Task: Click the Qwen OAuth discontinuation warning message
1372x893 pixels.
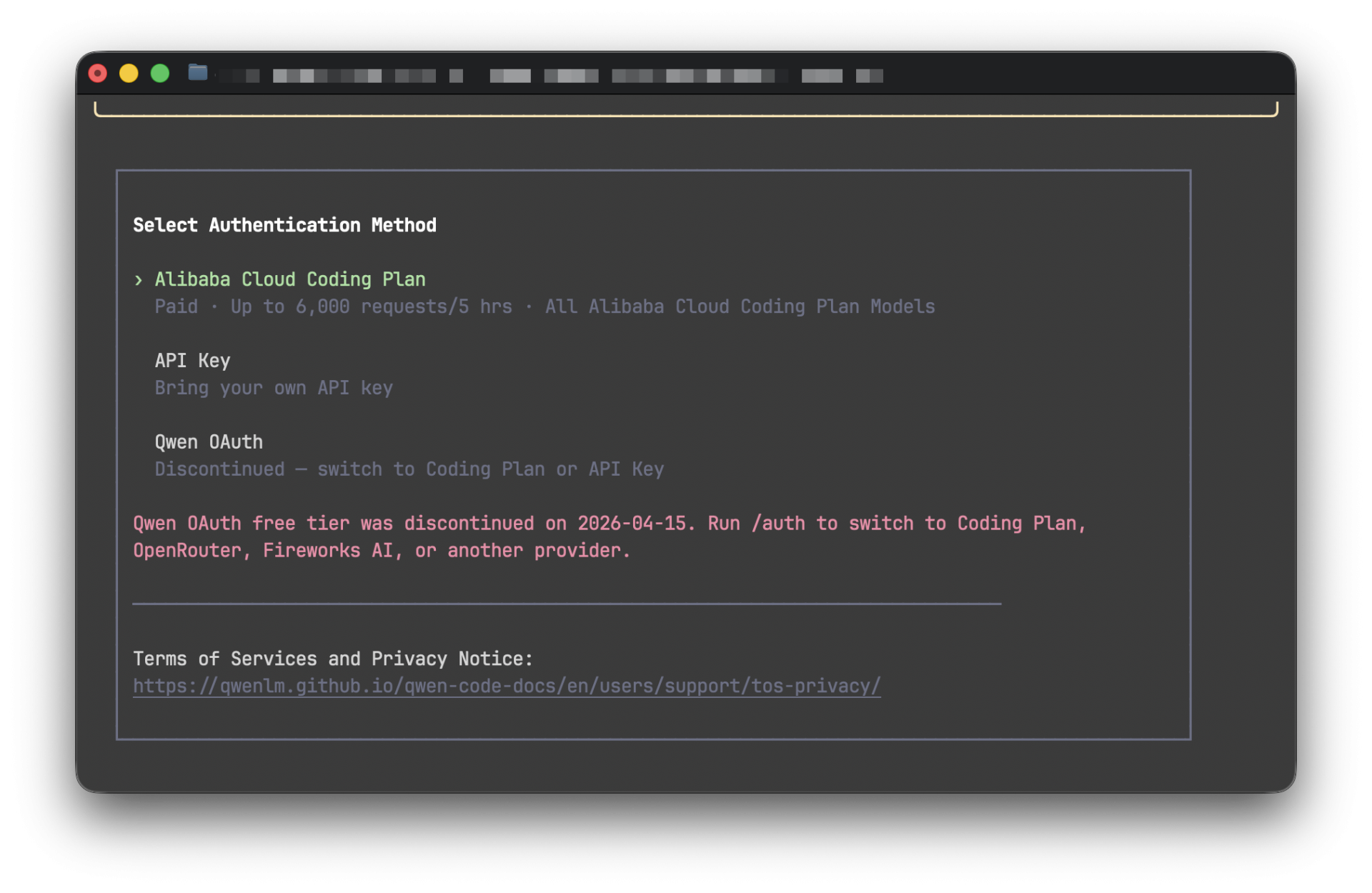Action: tap(609, 536)
